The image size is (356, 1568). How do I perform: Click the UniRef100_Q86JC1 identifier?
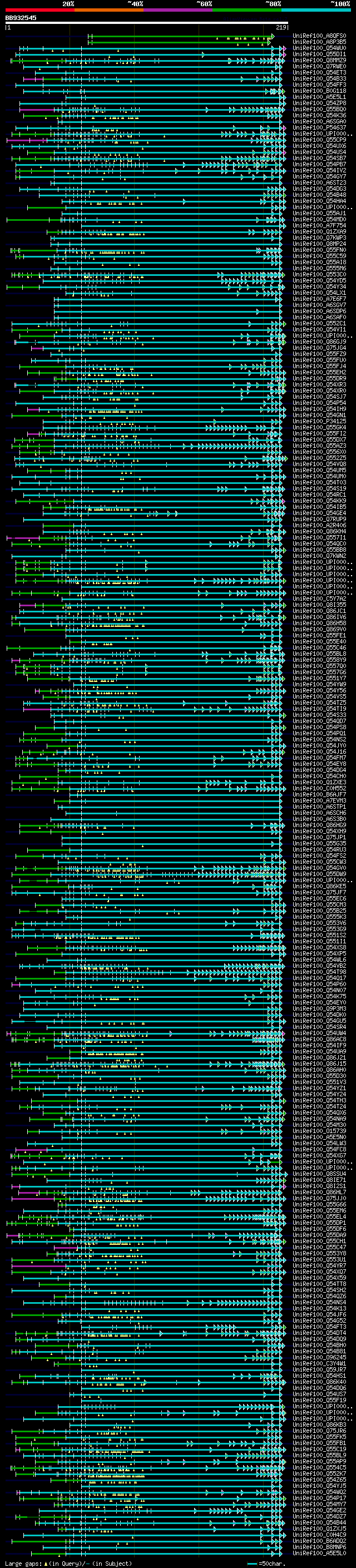[x=319, y=611]
